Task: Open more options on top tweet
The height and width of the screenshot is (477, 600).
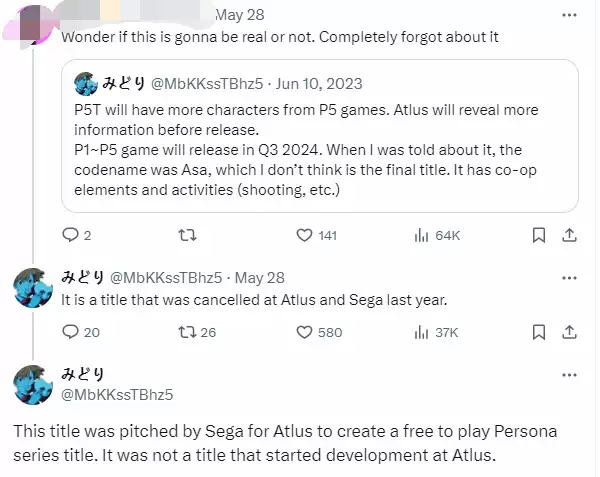Action: click(x=569, y=16)
